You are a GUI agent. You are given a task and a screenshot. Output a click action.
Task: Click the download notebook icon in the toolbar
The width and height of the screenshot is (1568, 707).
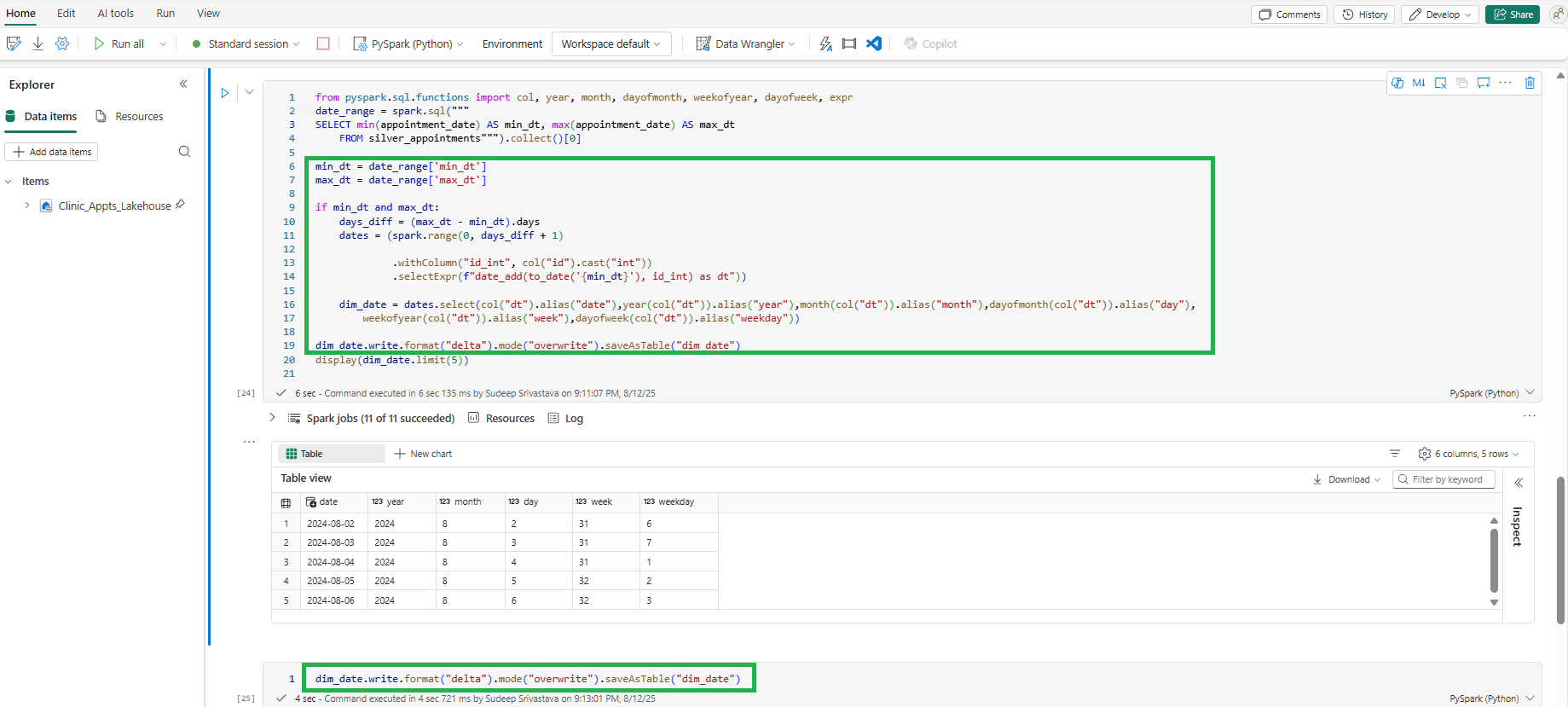click(x=38, y=43)
